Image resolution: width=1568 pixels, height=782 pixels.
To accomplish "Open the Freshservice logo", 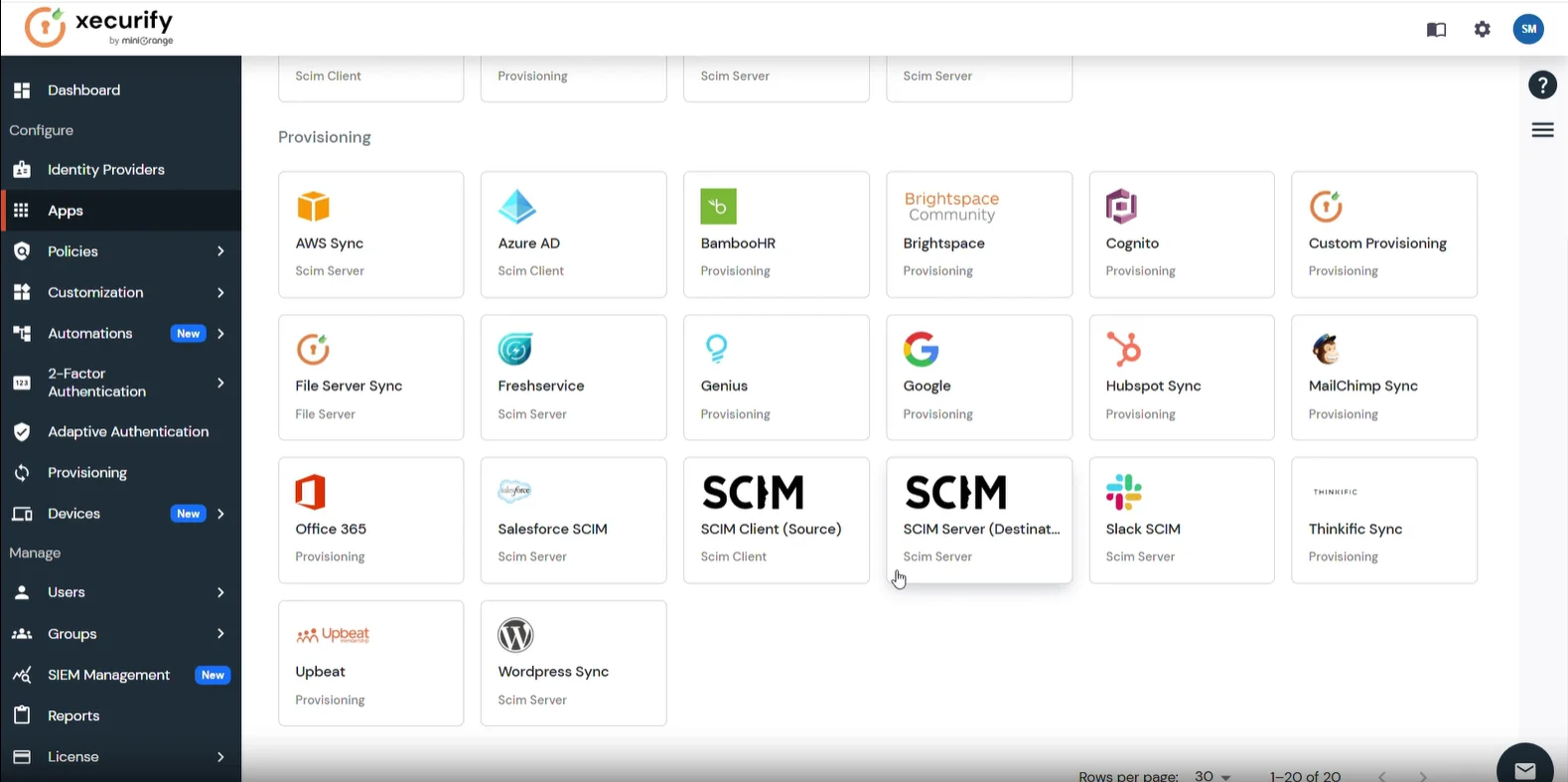I will (x=514, y=349).
